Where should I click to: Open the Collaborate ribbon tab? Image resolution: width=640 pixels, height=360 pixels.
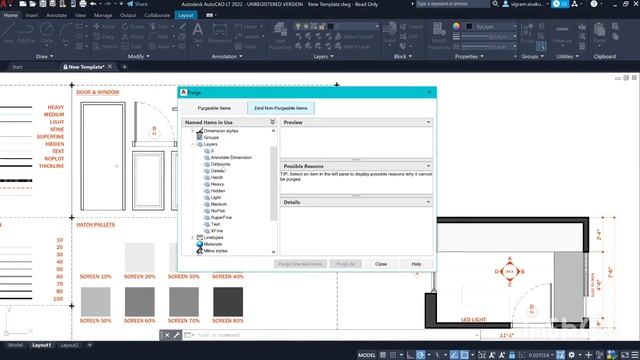157,15
